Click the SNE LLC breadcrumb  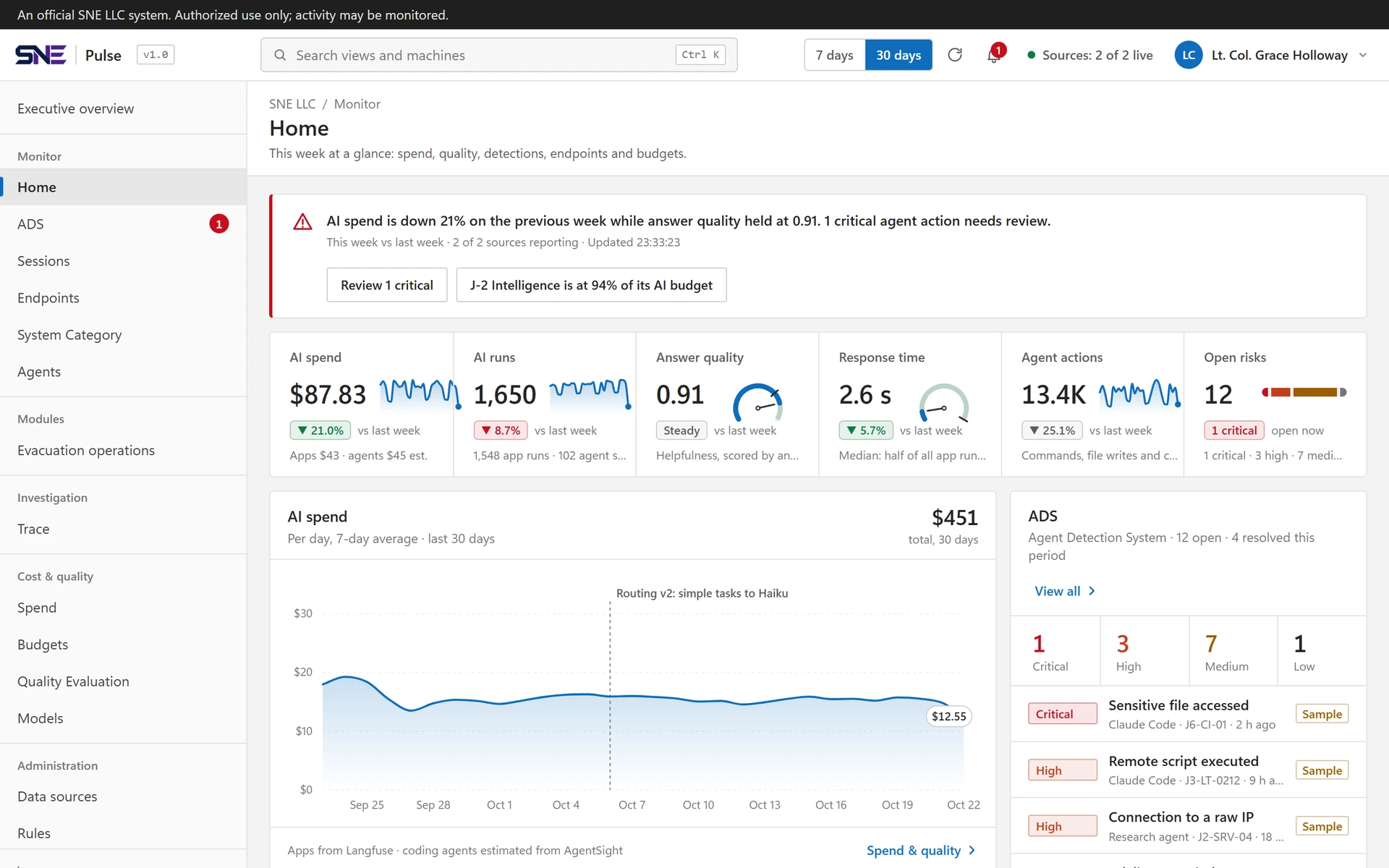(292, 104)
